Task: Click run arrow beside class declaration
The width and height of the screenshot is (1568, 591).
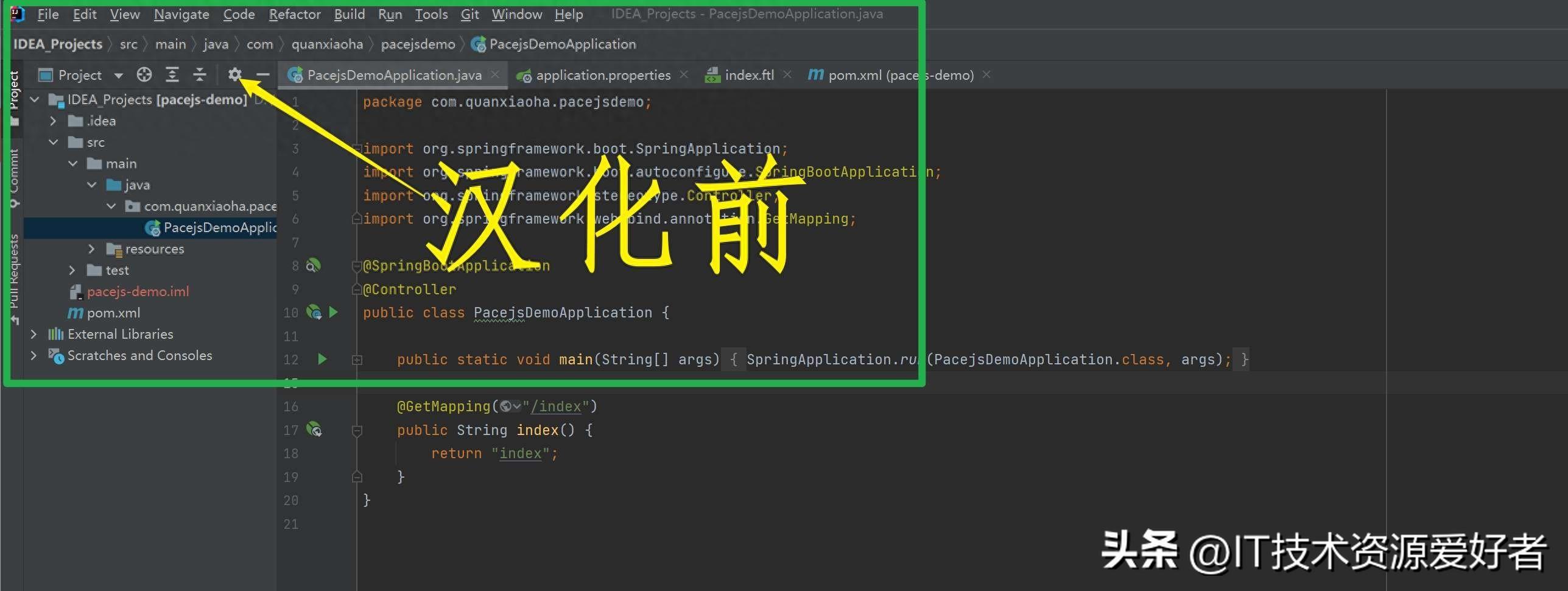Action: pyautogui.click(x=334, y=312)
